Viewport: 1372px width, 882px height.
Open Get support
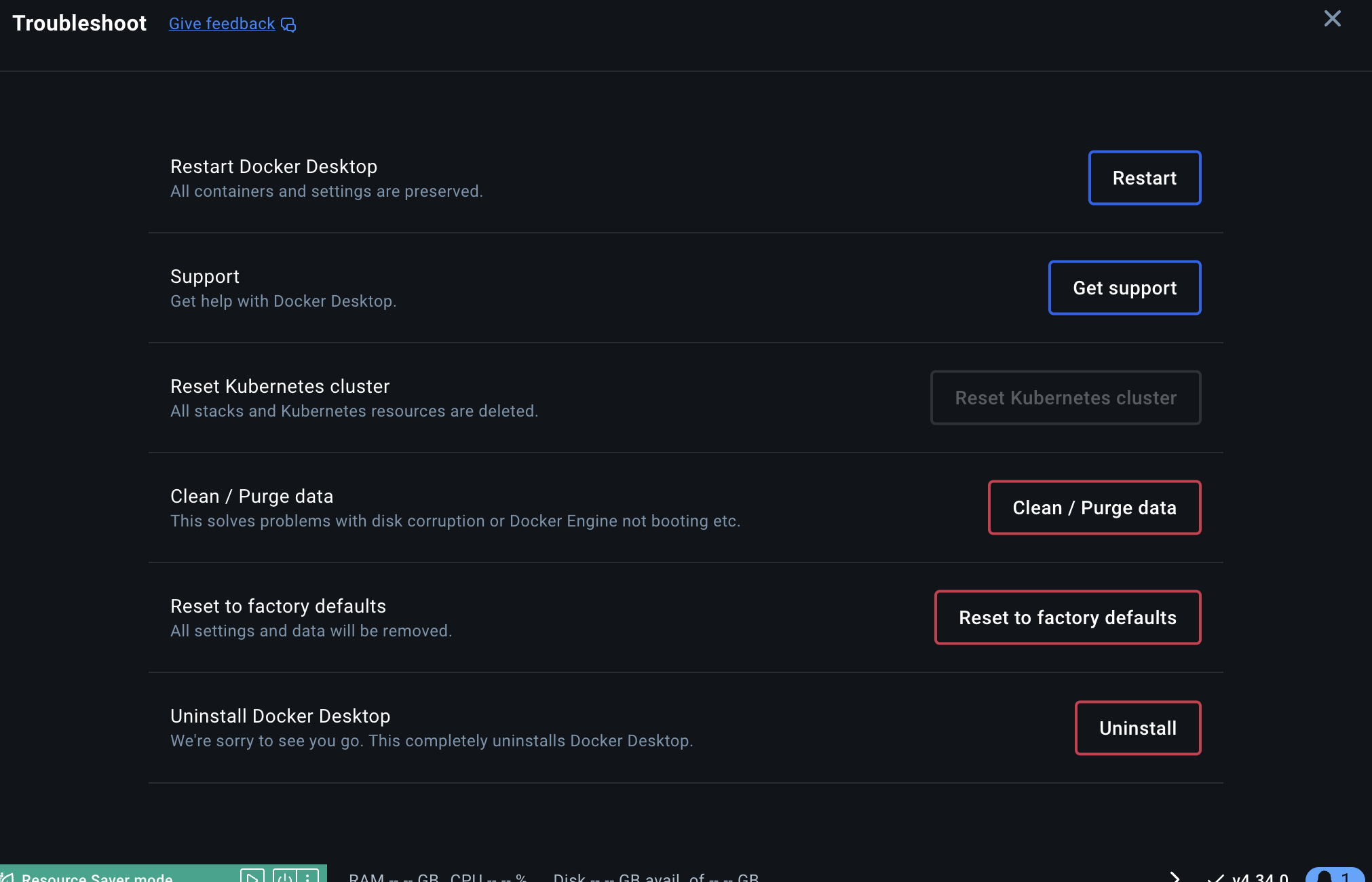click(1124, 288)
